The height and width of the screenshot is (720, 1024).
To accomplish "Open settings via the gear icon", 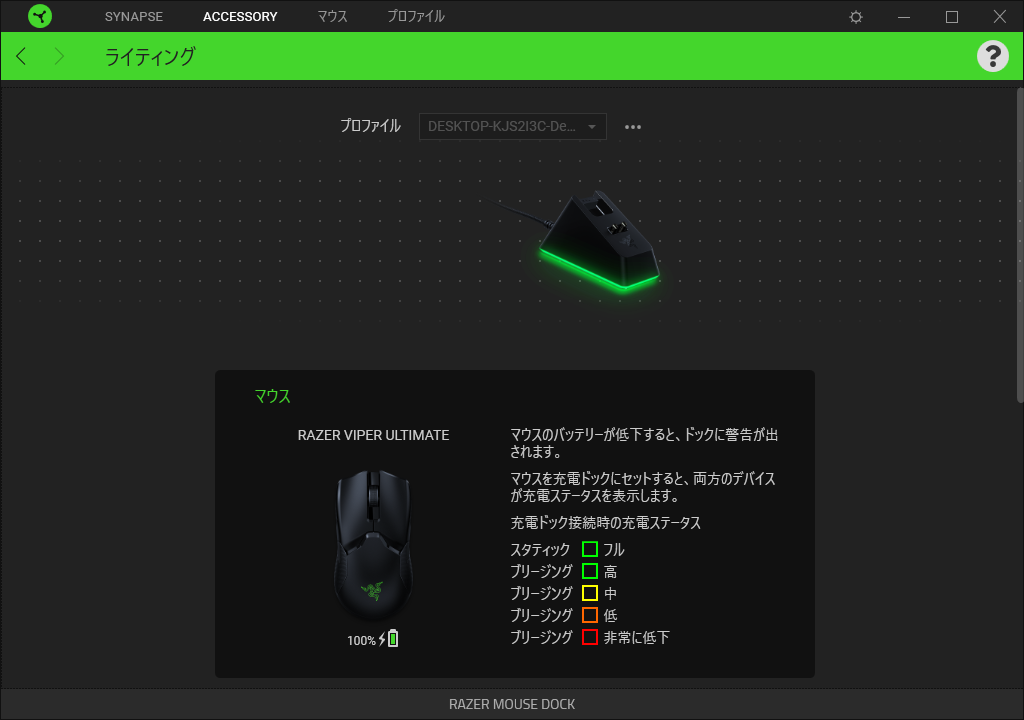I will (x=856, y=17).
